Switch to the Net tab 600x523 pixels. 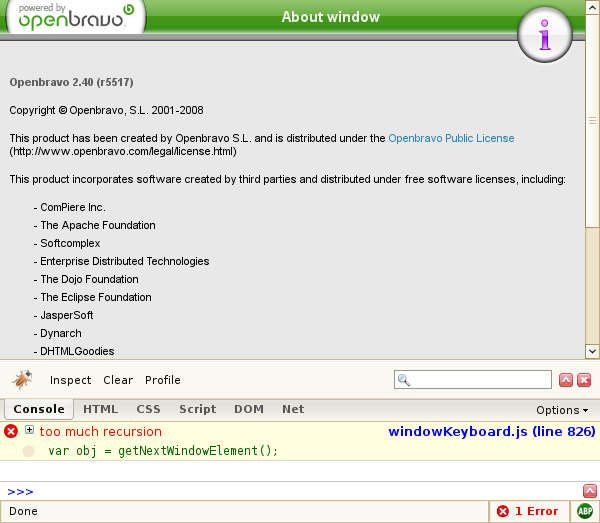tap(293, 409)
